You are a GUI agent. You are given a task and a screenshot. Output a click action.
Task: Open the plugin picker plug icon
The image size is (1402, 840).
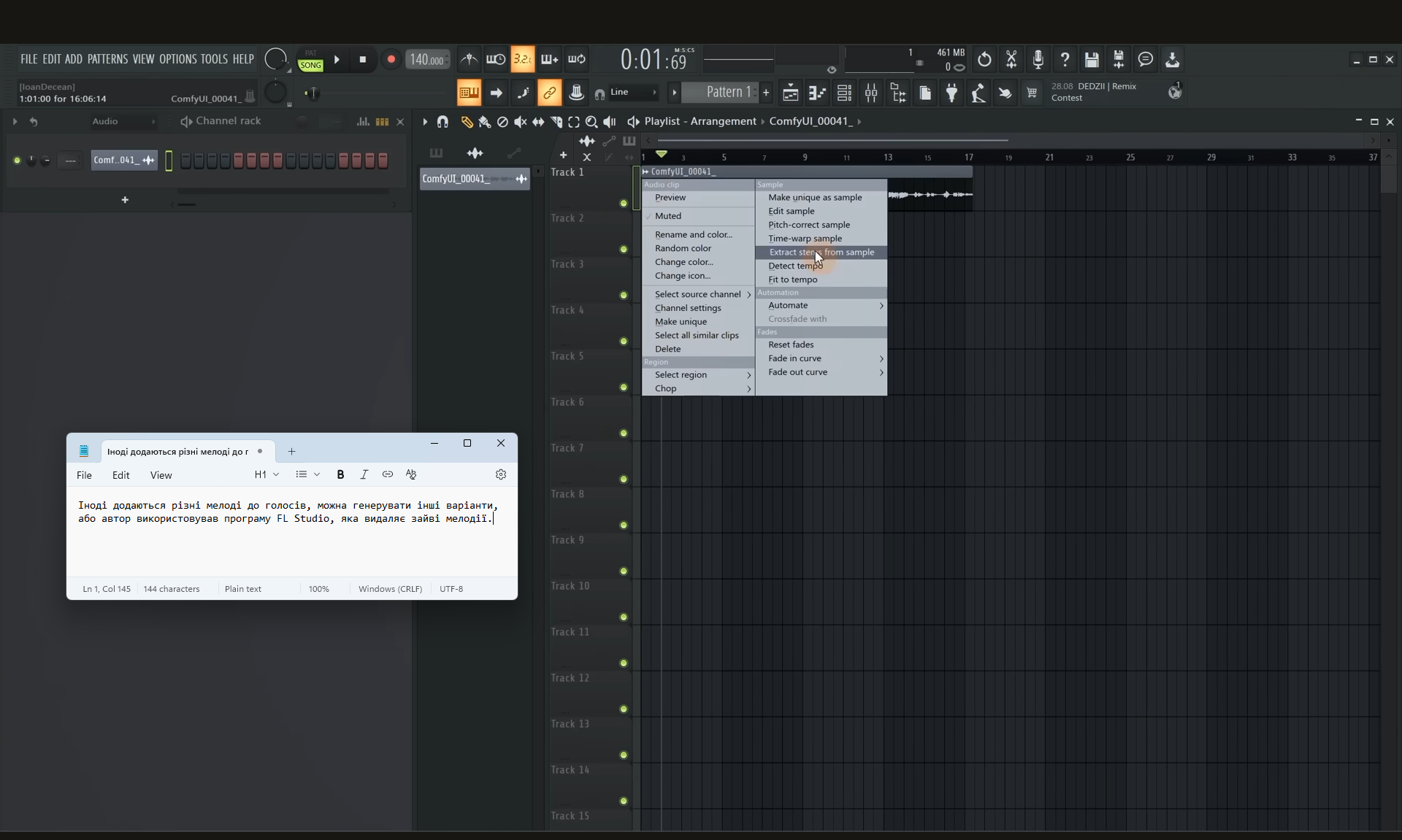click(951, 93)
